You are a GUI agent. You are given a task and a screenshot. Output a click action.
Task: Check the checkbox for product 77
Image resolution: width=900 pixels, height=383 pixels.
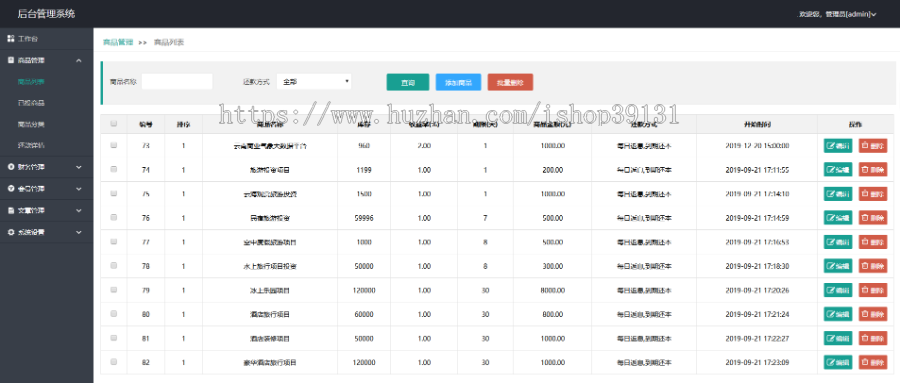tap(114, 242)
